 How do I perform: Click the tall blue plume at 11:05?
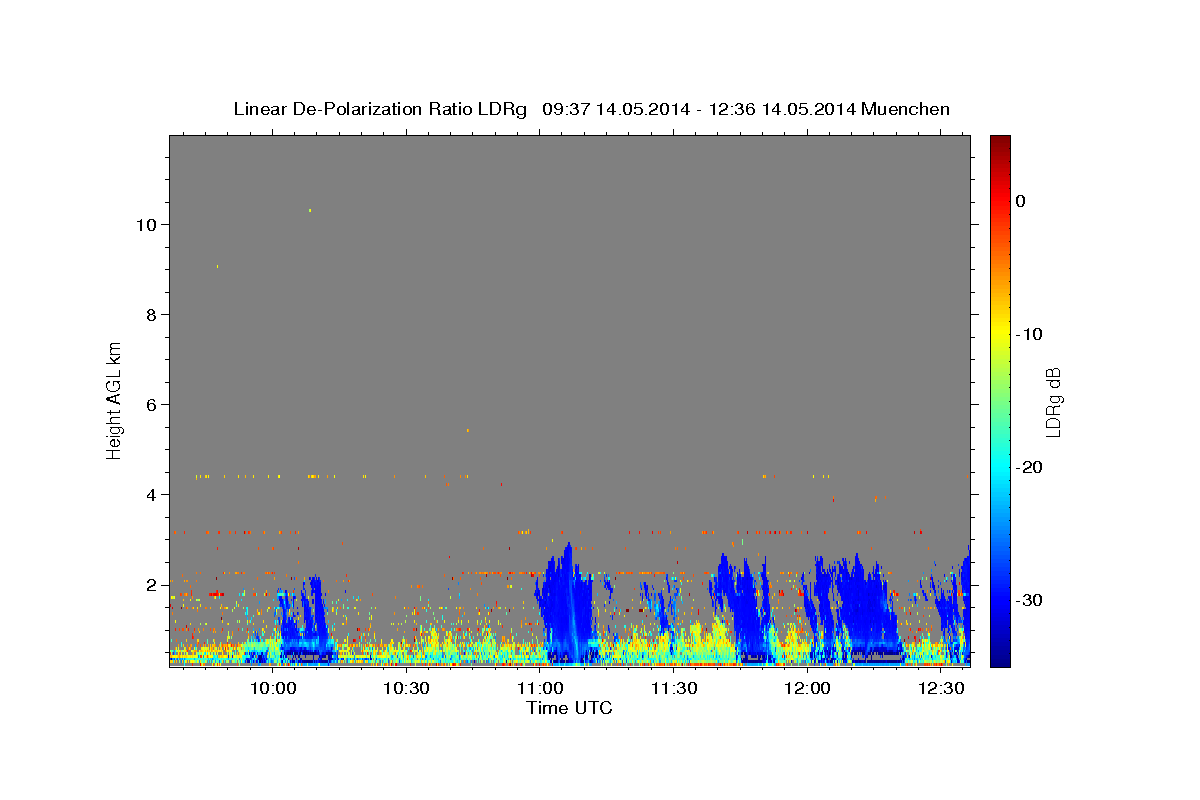coord(566,605)
